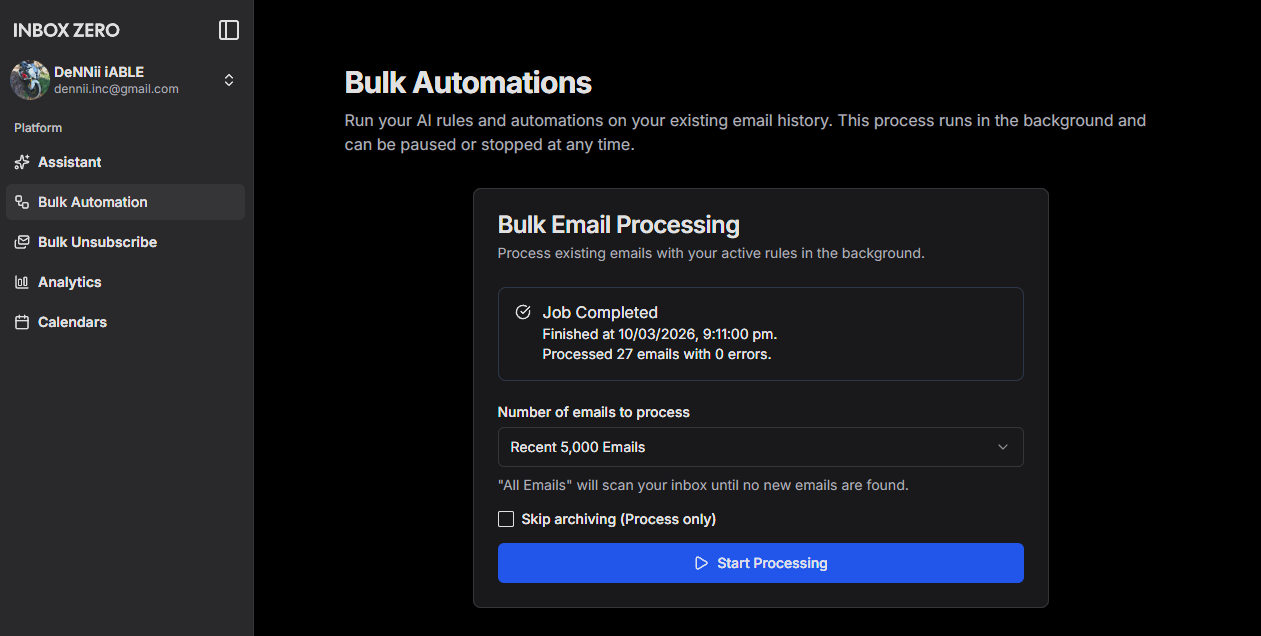The height and width of the screenshot is (636, 1261).
Task: Click the dropdown chevron for email count
Action: point(1003,447)
